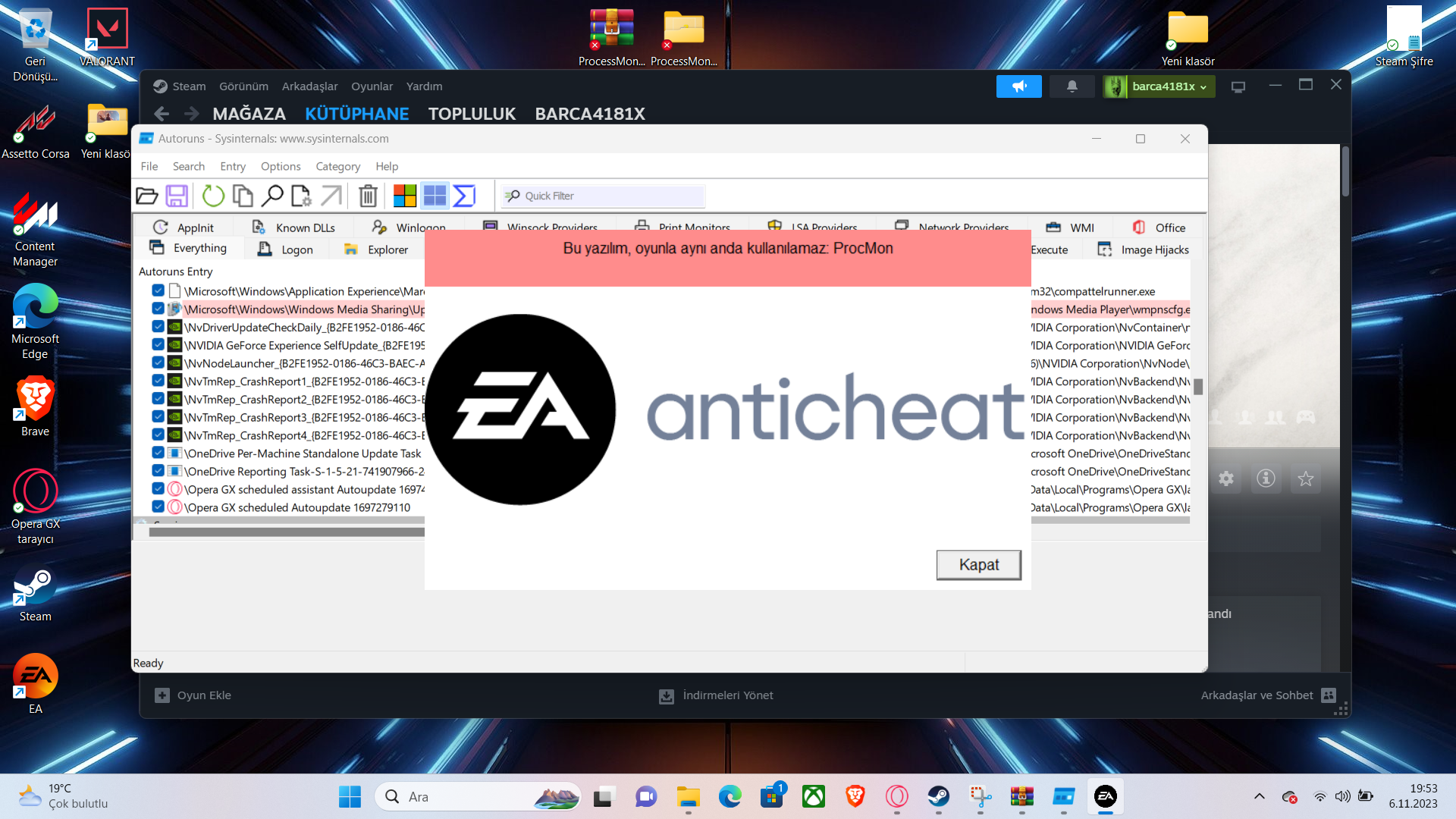This screenshot has width=1456, height=819.
Task: Toggle the Hide Microsoft Entries colored-squares icon
Action: pyautogui.click(x=404, y=196)
